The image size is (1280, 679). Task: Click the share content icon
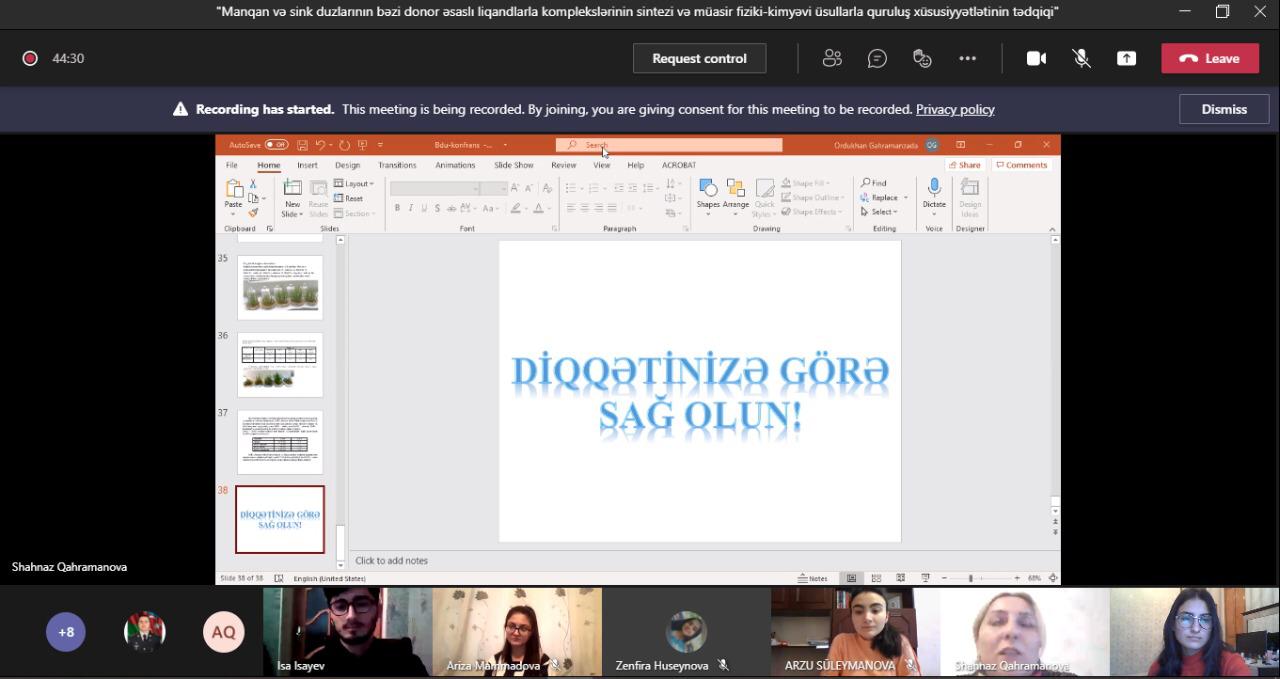pyautogui.click(x=1126, y=58)
